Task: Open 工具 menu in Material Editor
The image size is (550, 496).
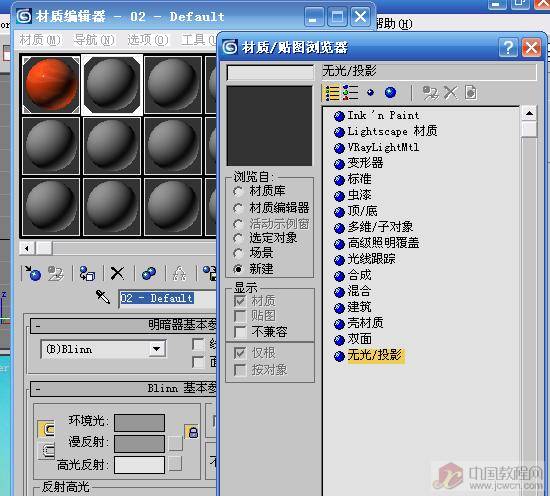Action: pos(199,40)
